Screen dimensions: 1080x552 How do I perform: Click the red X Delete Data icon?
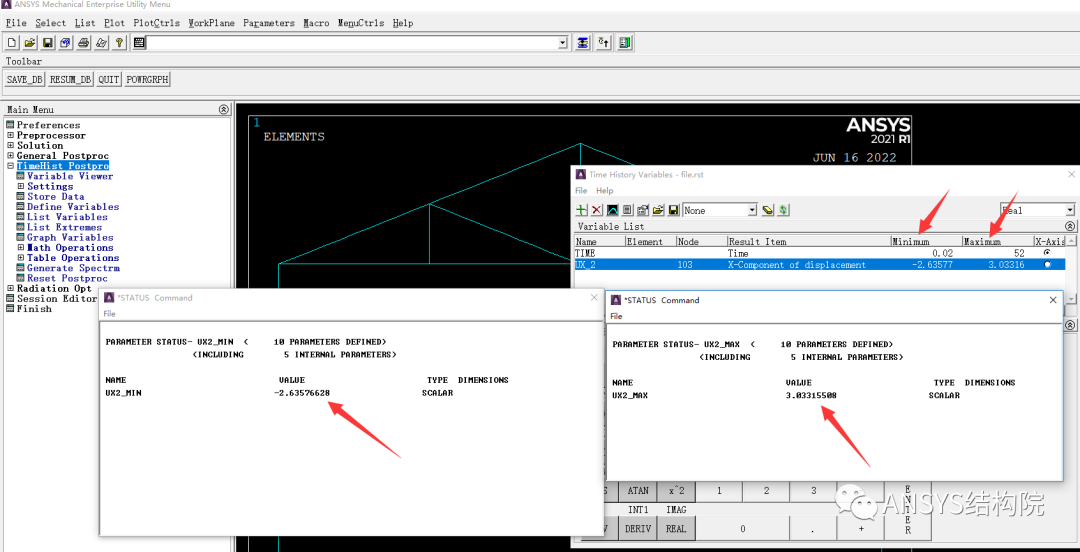click(x=597, y=210)
